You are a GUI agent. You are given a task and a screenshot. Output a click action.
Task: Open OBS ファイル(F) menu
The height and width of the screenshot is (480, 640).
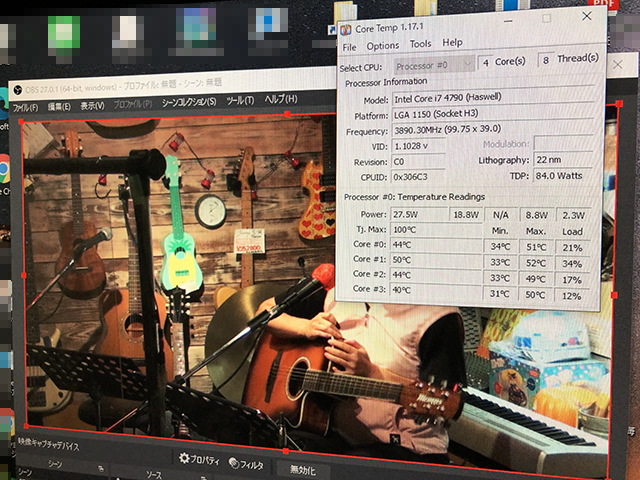(25, 108)
